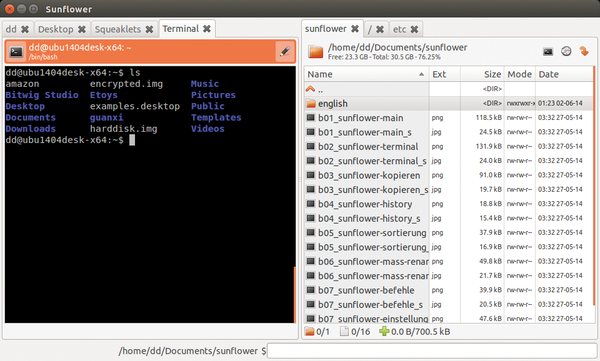Click history clock icon in right panel
600x361 pixels.
(566, 51)
